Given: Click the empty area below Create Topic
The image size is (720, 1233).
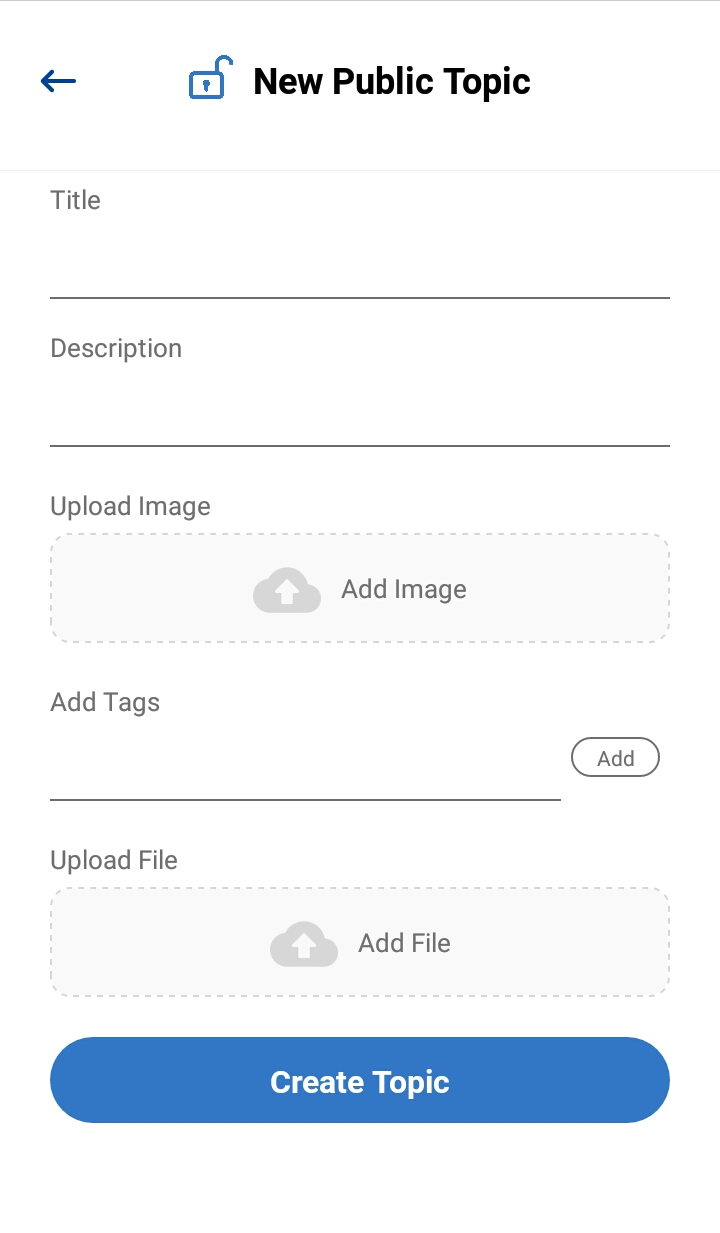Looking at the screenshot, I should (x=360, y=1180).
